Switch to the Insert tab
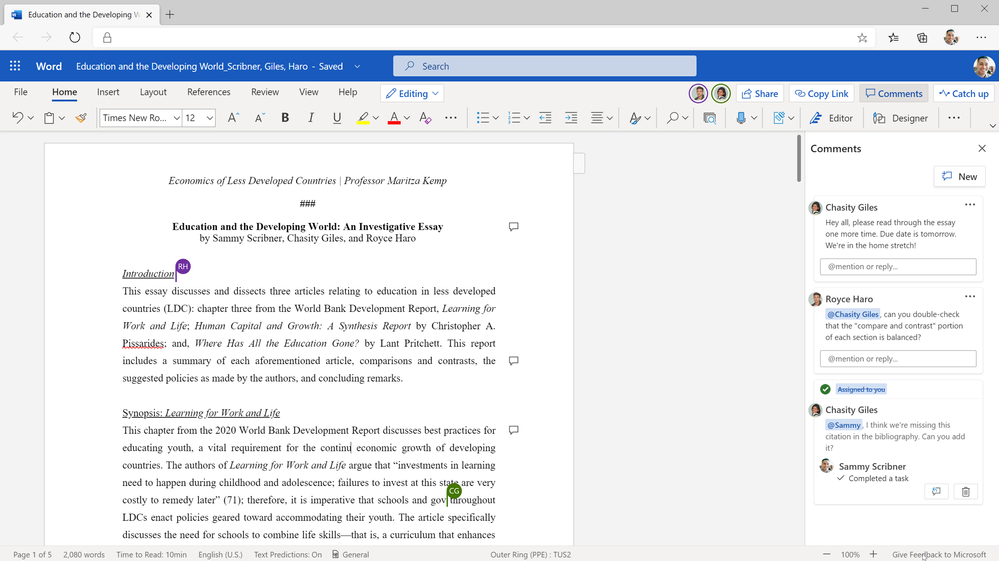Screen dimensions: 999x561 pos(108,92)
